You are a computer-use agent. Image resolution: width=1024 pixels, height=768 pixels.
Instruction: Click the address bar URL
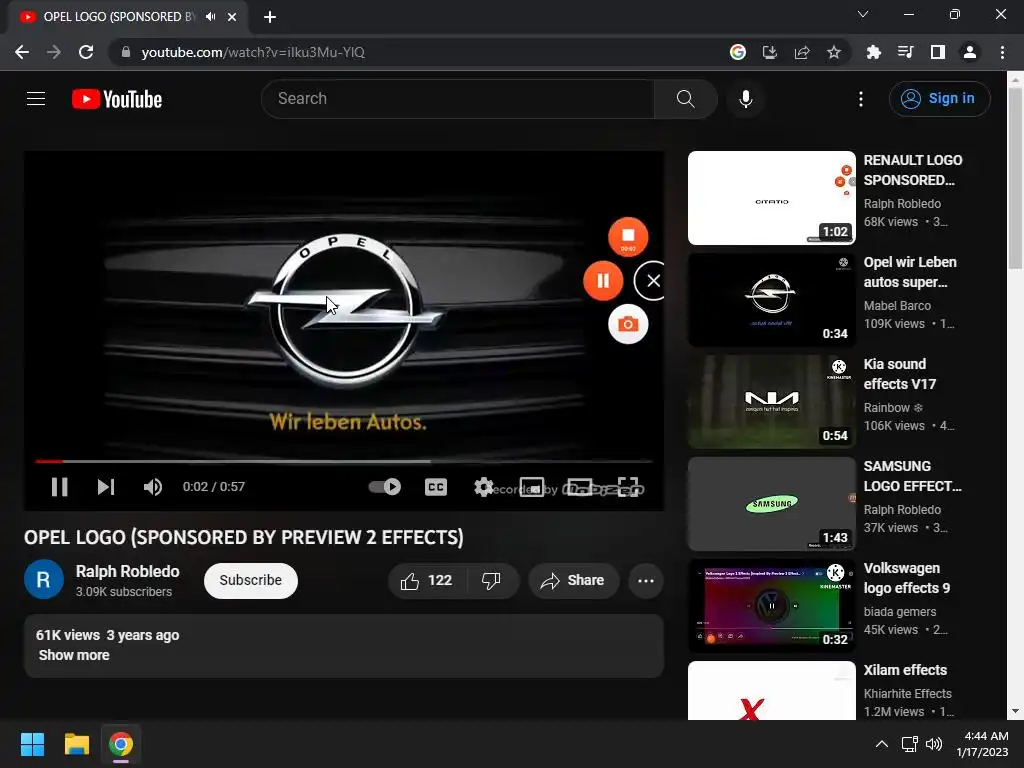coord(253,52)
